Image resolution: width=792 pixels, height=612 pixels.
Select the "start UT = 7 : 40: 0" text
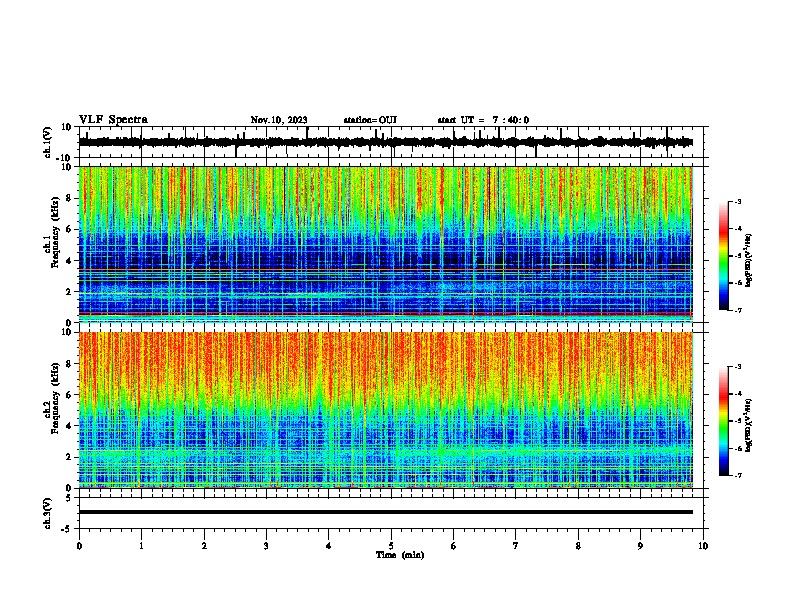click(483, 120)
